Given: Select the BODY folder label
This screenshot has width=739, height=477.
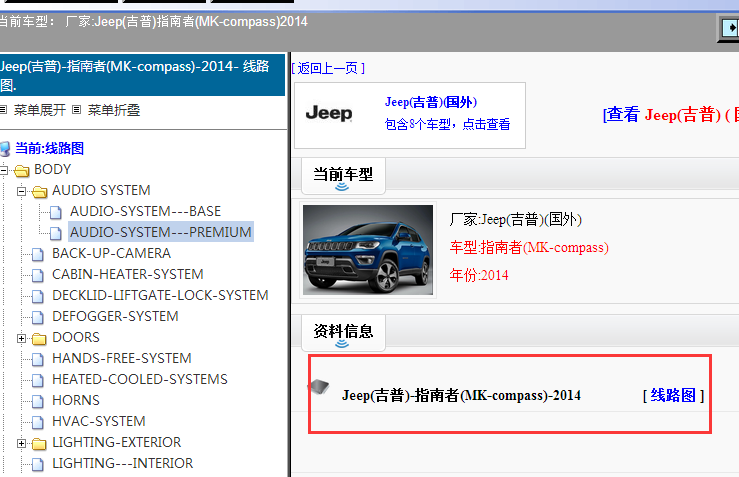Looking at the screenshot, I should tap(52, 169).
